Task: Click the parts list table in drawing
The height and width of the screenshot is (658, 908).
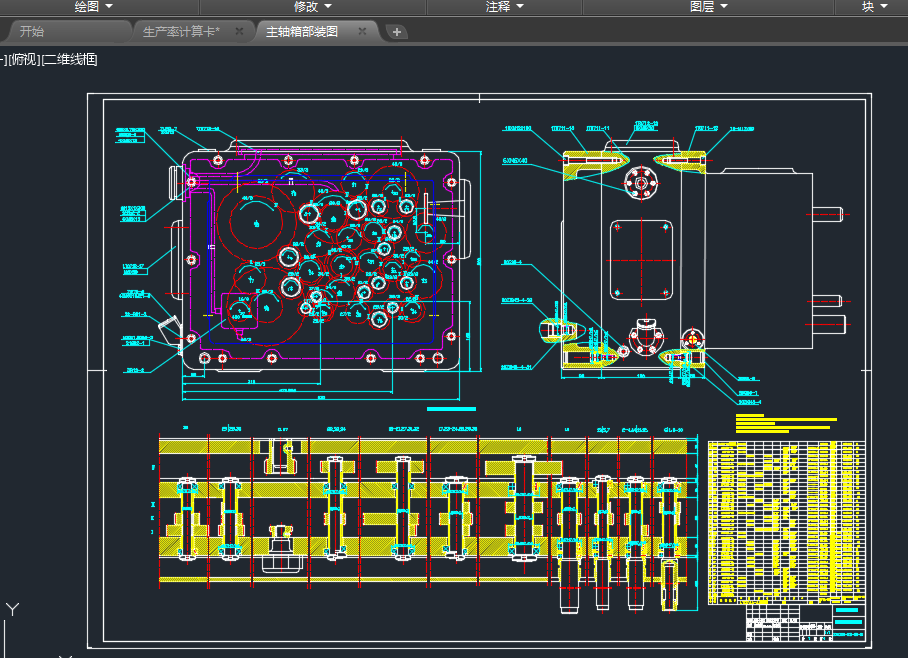Action: coord(786,522)
